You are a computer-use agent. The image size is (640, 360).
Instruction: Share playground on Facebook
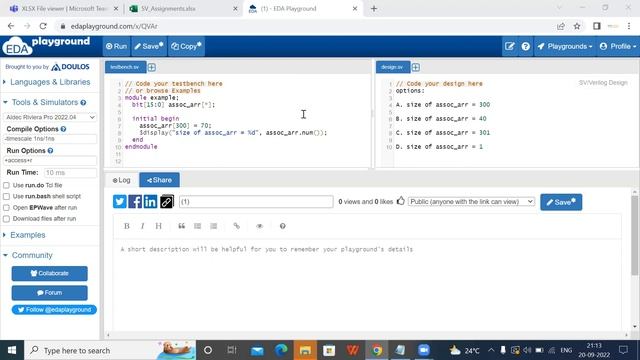click(x=135, y=202)
